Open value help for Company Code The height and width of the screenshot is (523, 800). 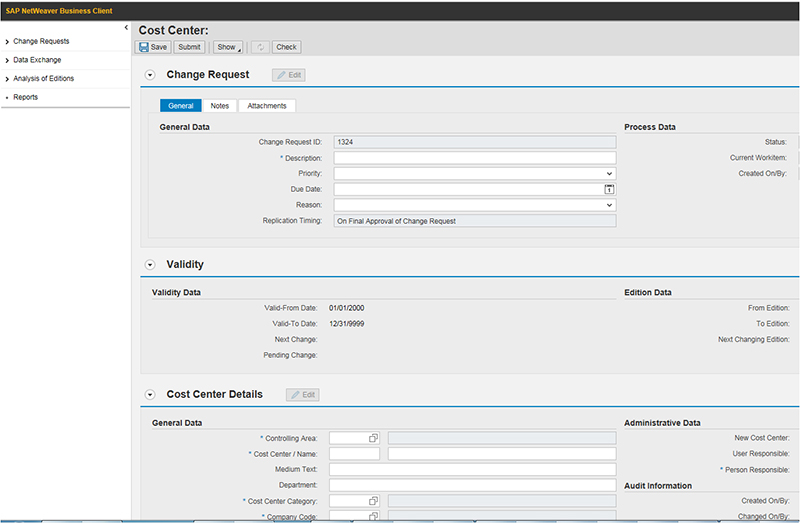pos(372,516)
